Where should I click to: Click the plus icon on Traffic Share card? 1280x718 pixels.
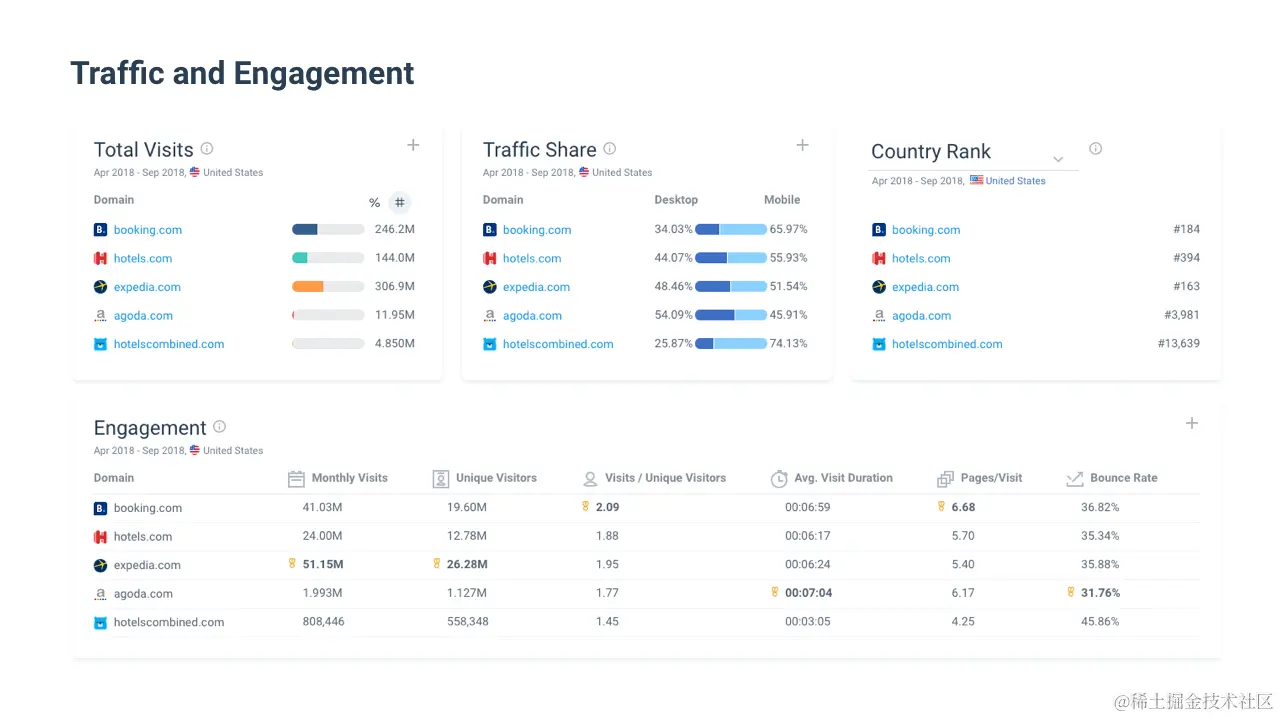click(x=802, y=145)
